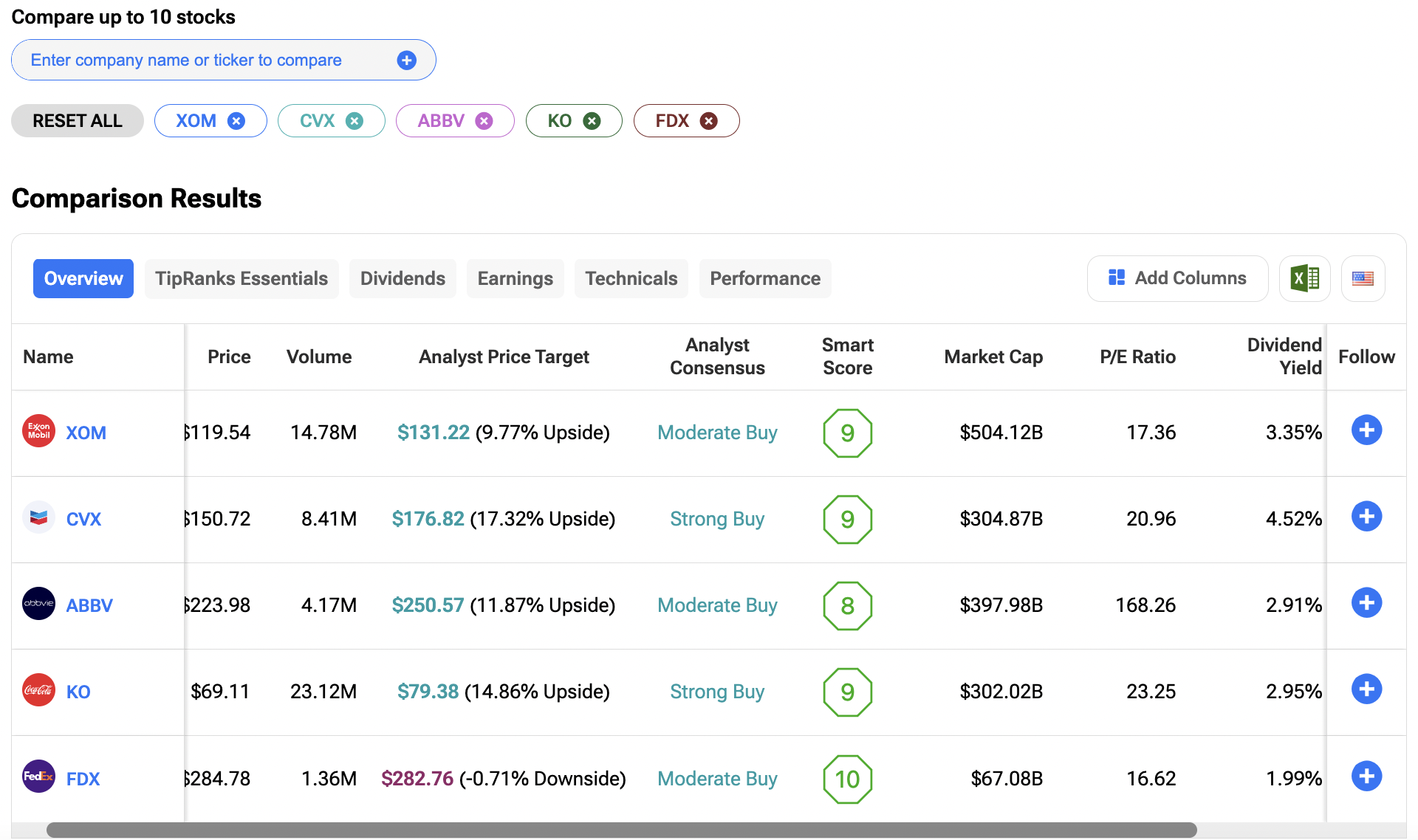Viewport: 1418px width, 840px height.
Task: Click KO price target $79.38
Action: point(428,692)
